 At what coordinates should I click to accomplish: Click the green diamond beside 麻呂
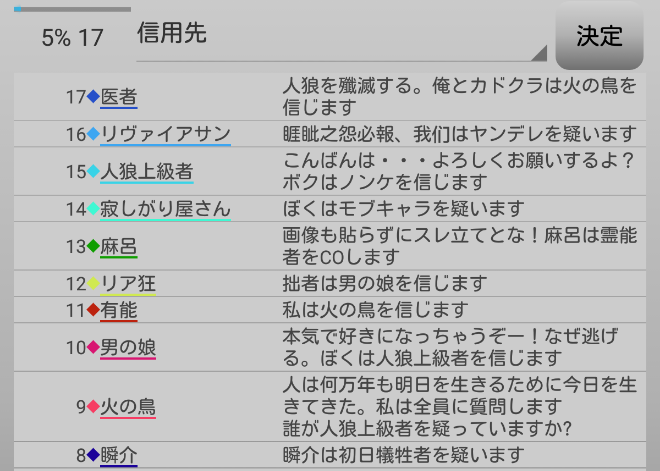click(94, 246)
